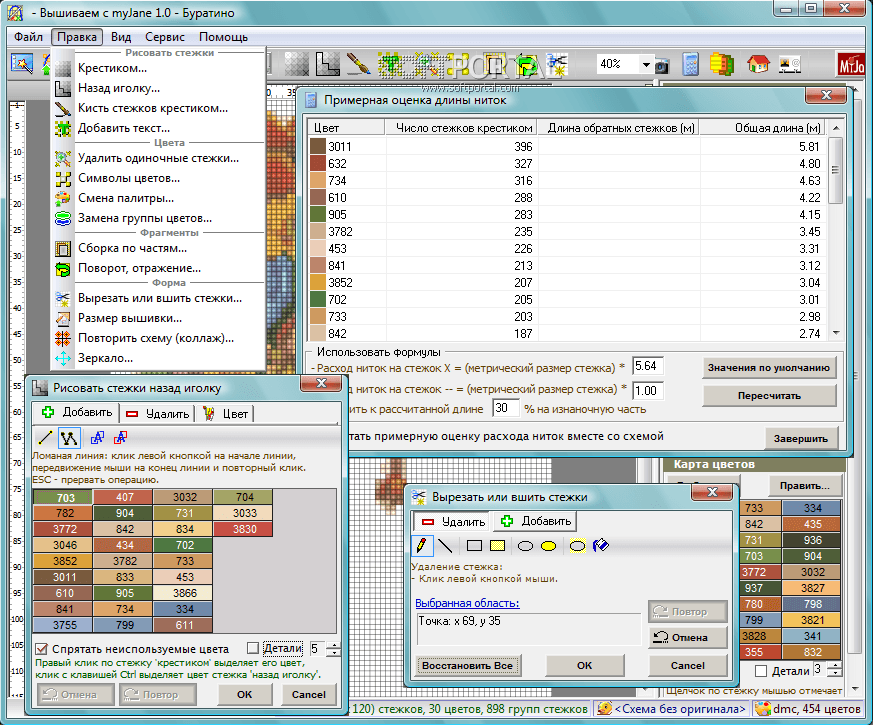Click scroll-down arrow of thread length table

836,333
